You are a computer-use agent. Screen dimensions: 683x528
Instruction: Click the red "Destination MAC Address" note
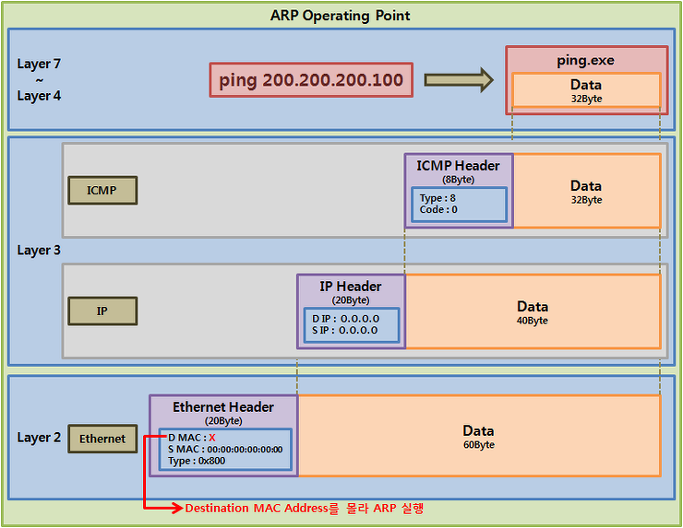[x=304, y=508]
